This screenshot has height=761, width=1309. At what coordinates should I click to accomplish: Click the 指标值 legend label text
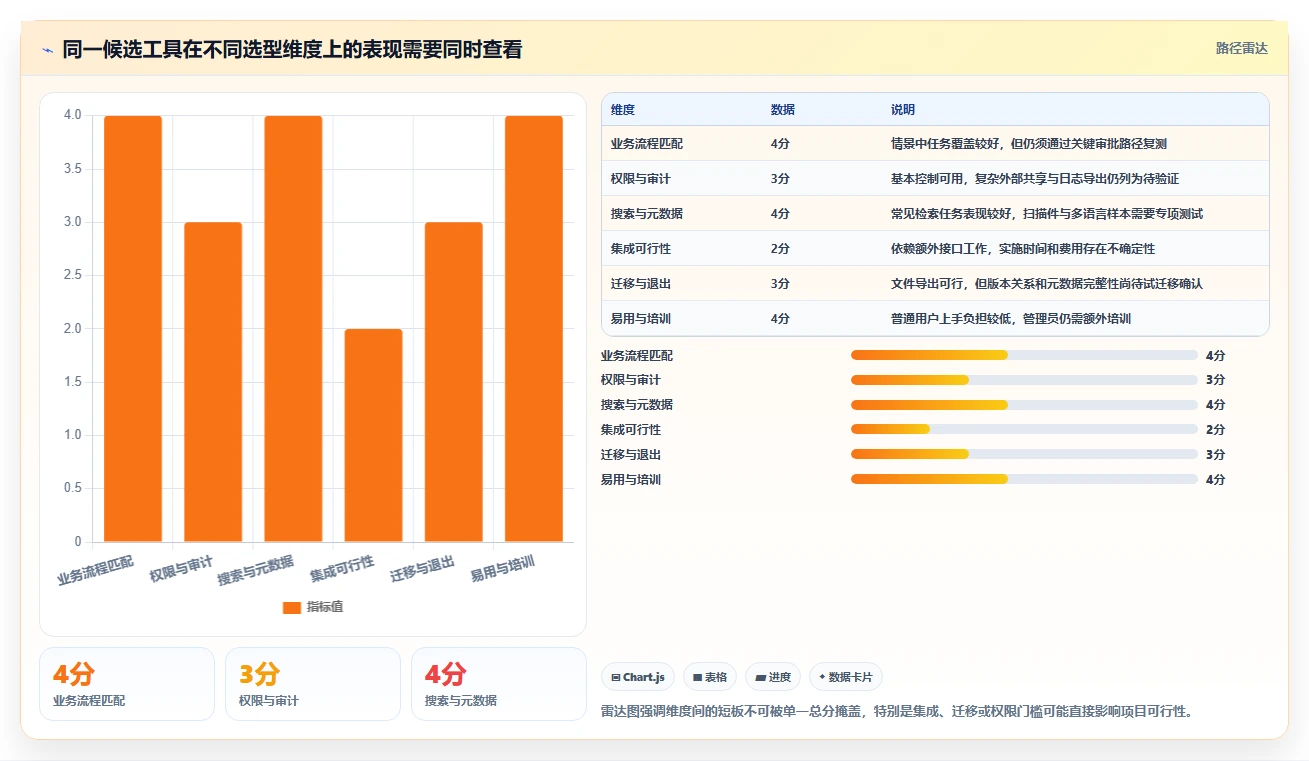tap(325, 607)
